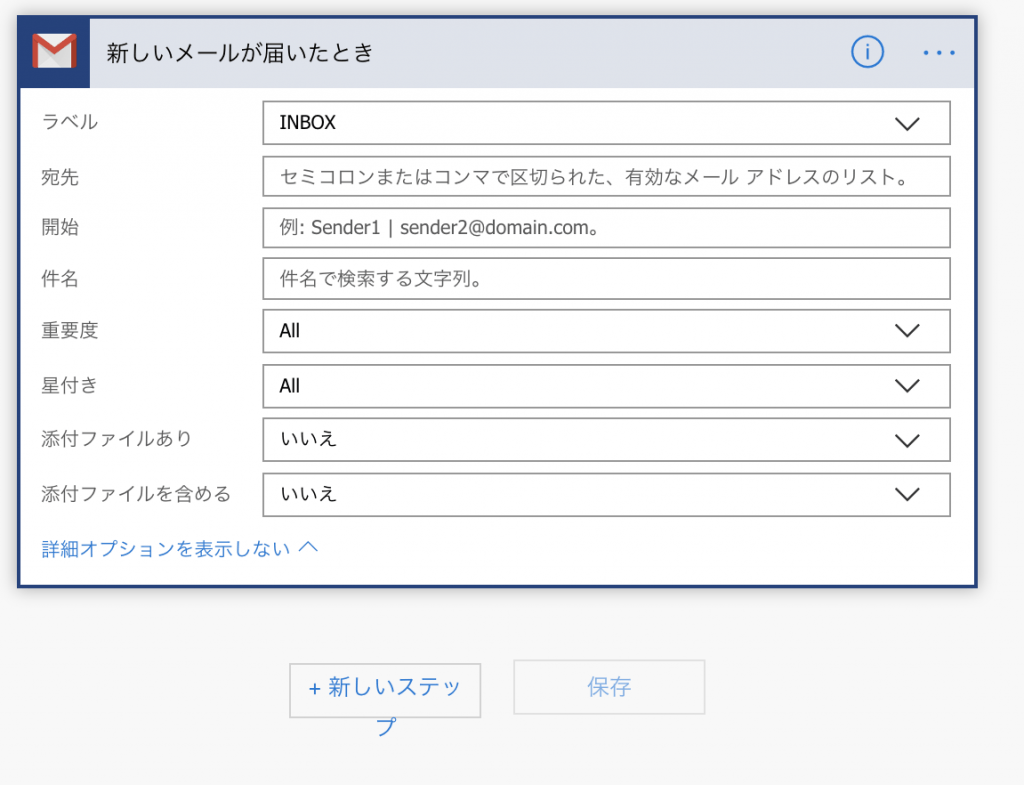This screenshot has width=1024, height=785.
Task: Click the up chevron beside 詳細オプションを表示しない
Action: click(x=308, y=547)
